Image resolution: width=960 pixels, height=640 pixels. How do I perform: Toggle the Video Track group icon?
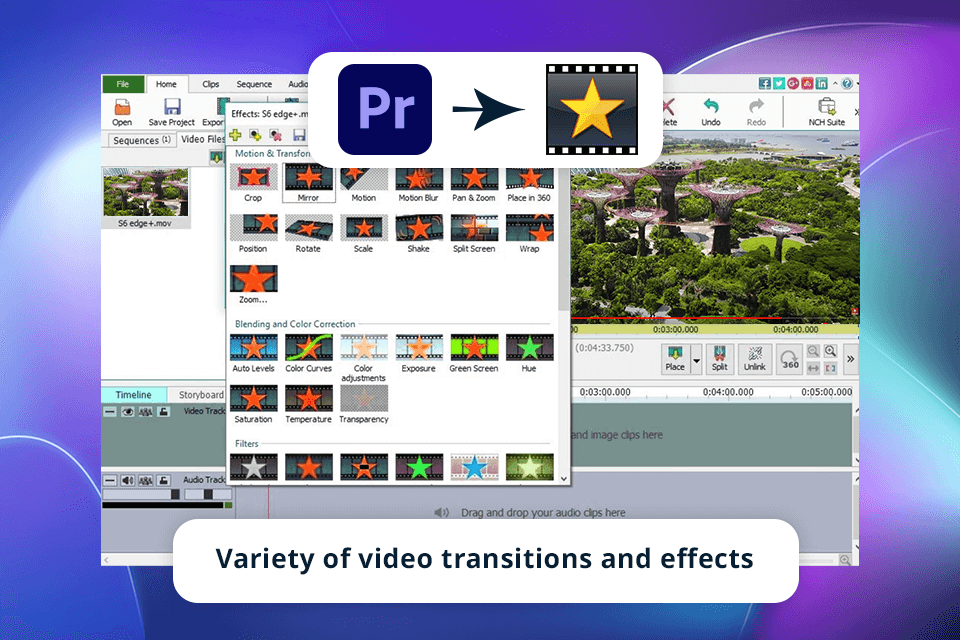[146, 412]
